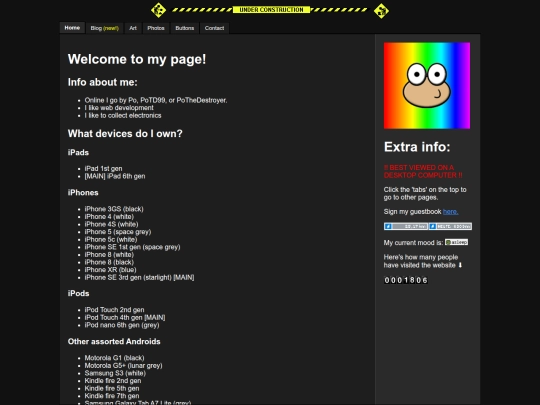The width and height of the screenshot is (540, 405).
Task: Click the iPods subheading
Action: pyautogui.click(x=79, y=293)
